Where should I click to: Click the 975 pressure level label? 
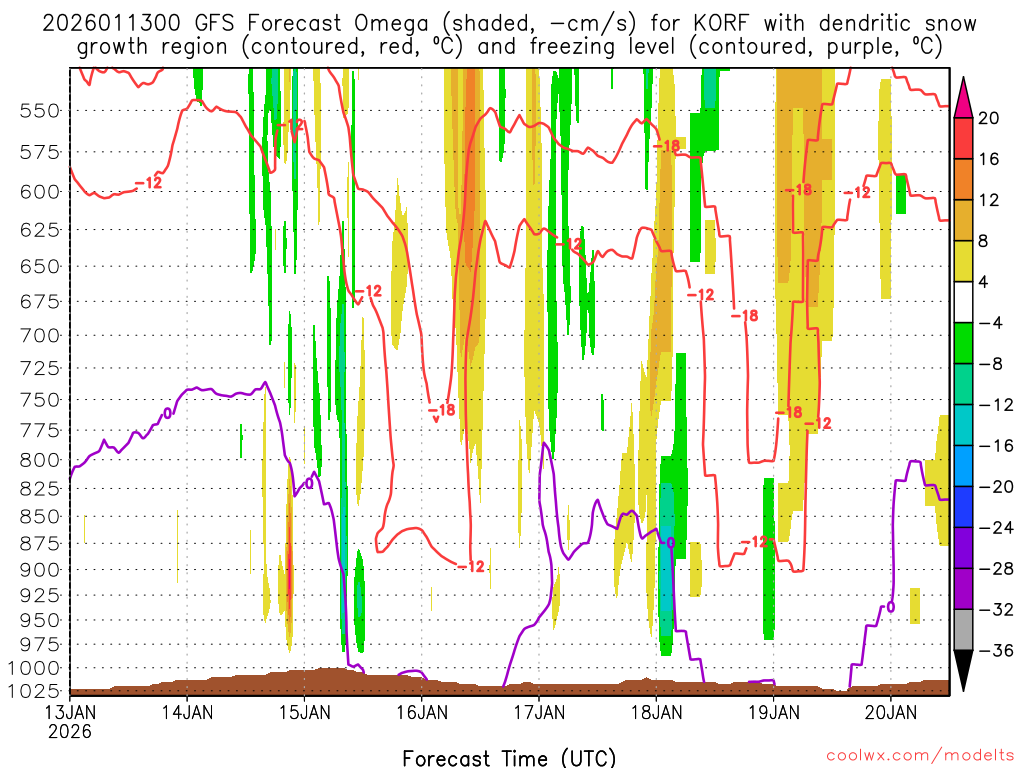39,645
